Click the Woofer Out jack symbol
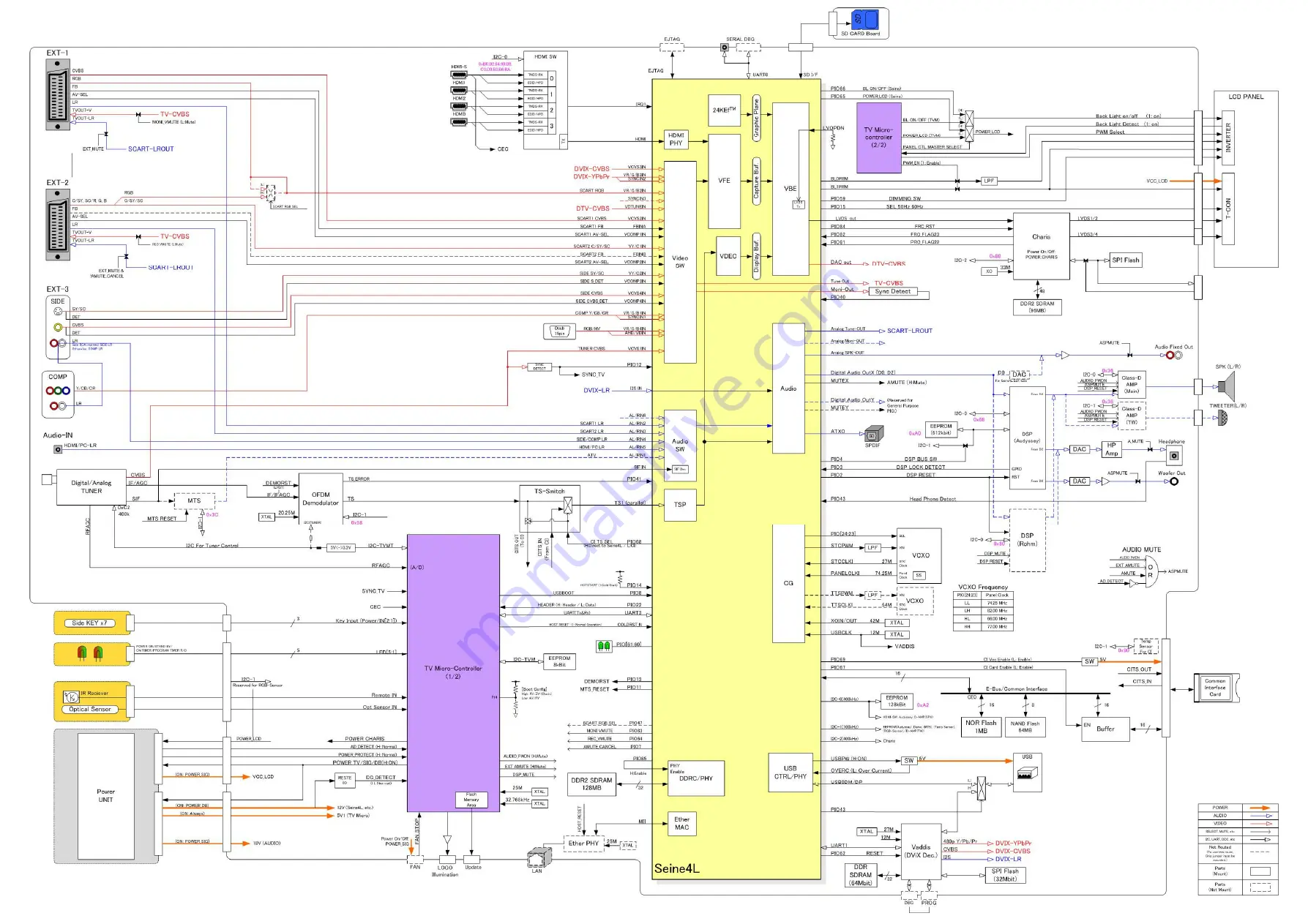Viewport: 1308px width, 924px height. tap(1173, 481)
